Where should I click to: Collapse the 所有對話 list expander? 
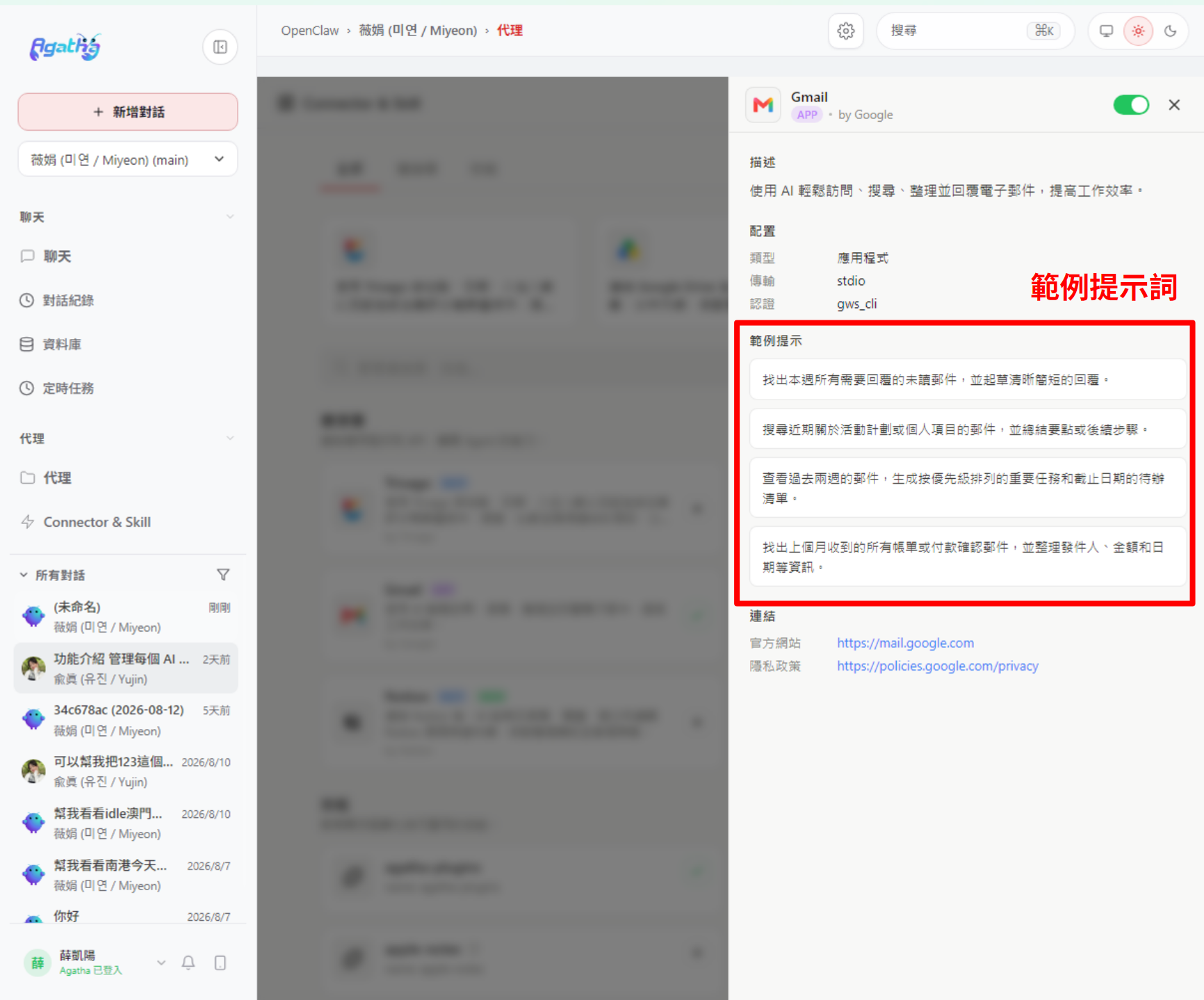pyautogui.click(x=24, y=575)
